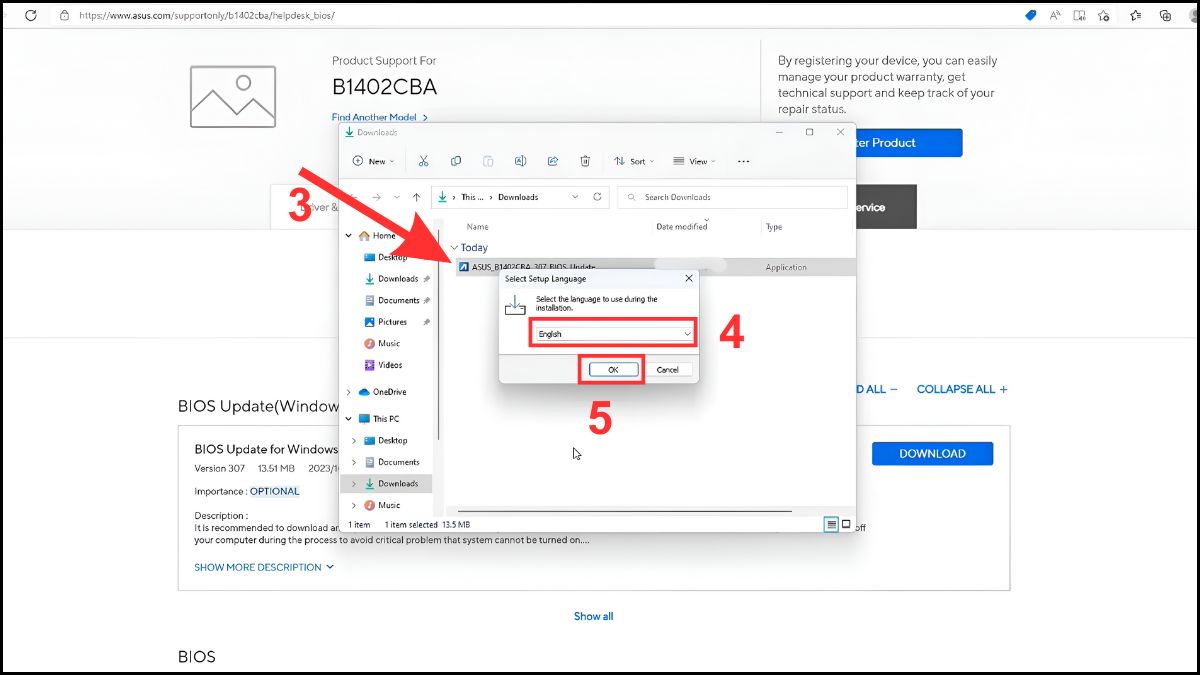The height and width of the screenshot is (675, 1200).
Task: Click Downloads in the breadcrumb path
Action: pyautogui.click(x=518, y=197)
